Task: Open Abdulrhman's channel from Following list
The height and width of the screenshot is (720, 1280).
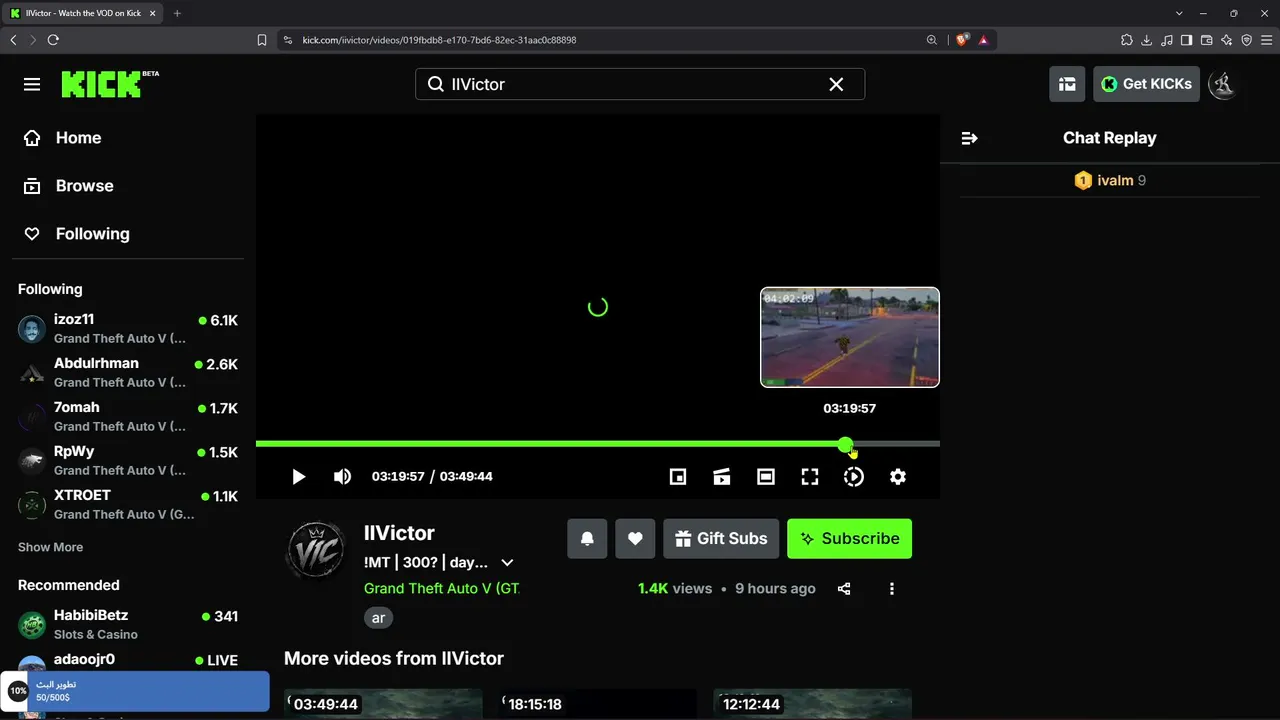Action: (128, 372)
